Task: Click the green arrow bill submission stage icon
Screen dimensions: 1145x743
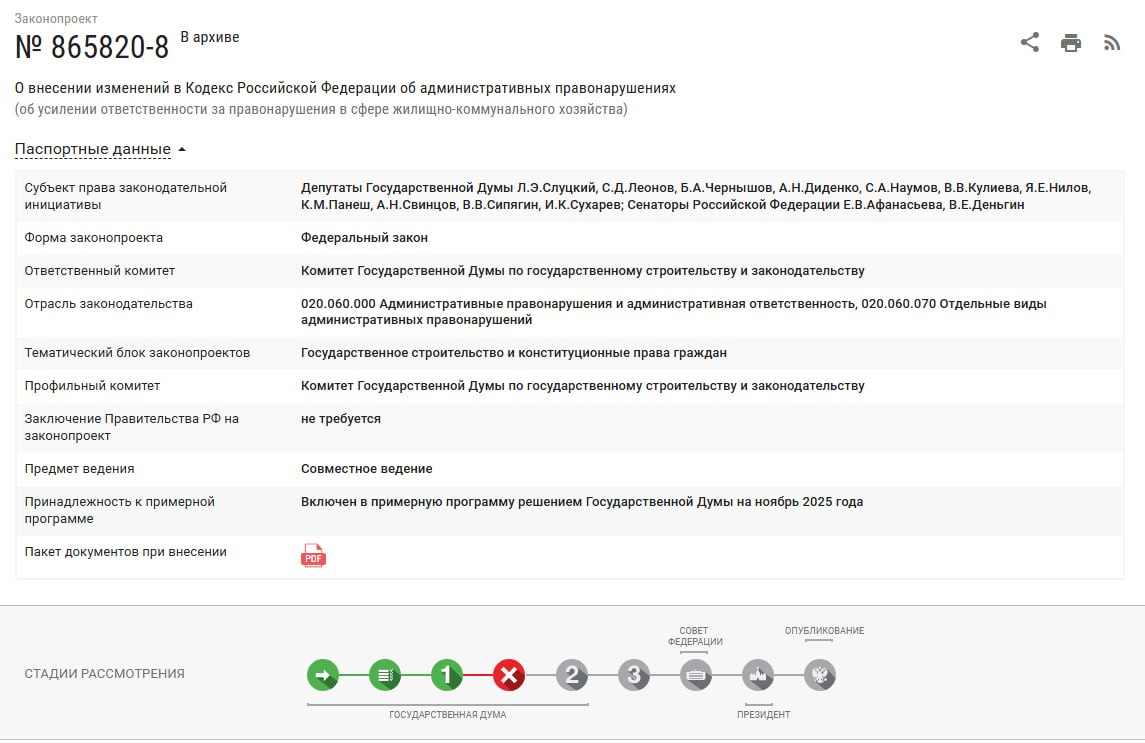Action: pyautogui.click(x=322, y=675)
